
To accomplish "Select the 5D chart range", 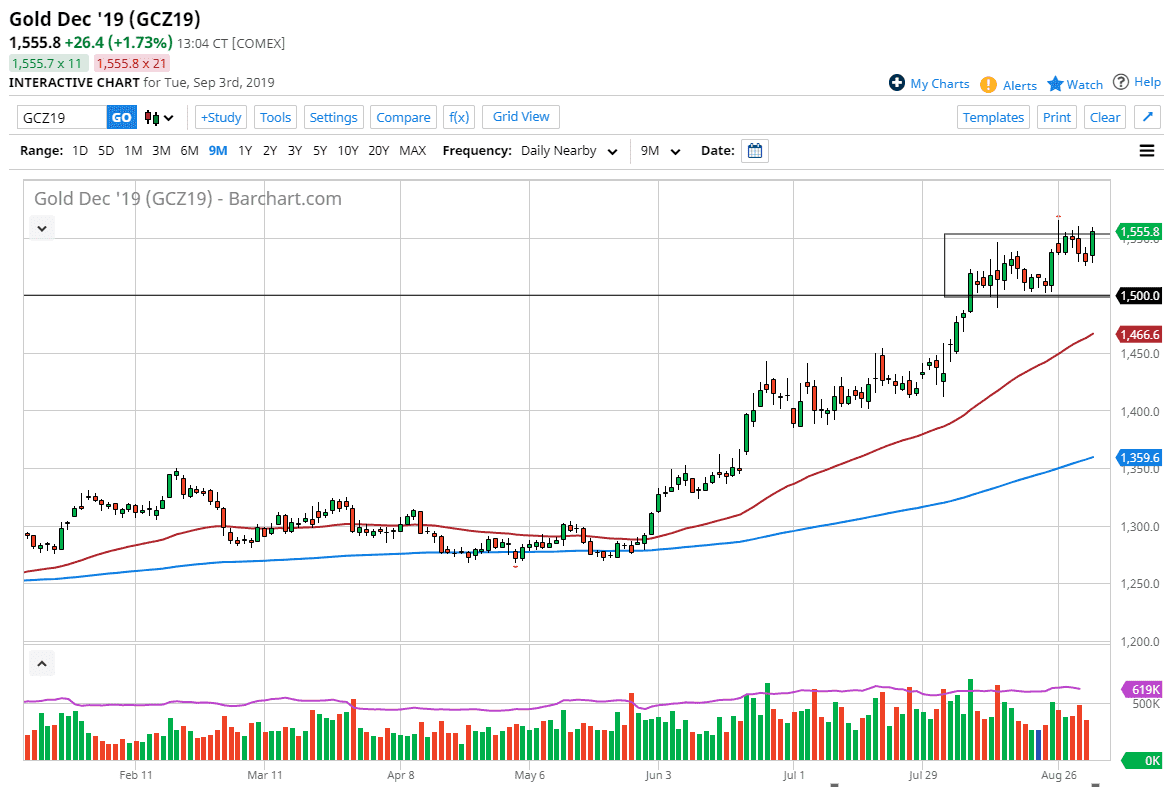I will coord(105,150).
